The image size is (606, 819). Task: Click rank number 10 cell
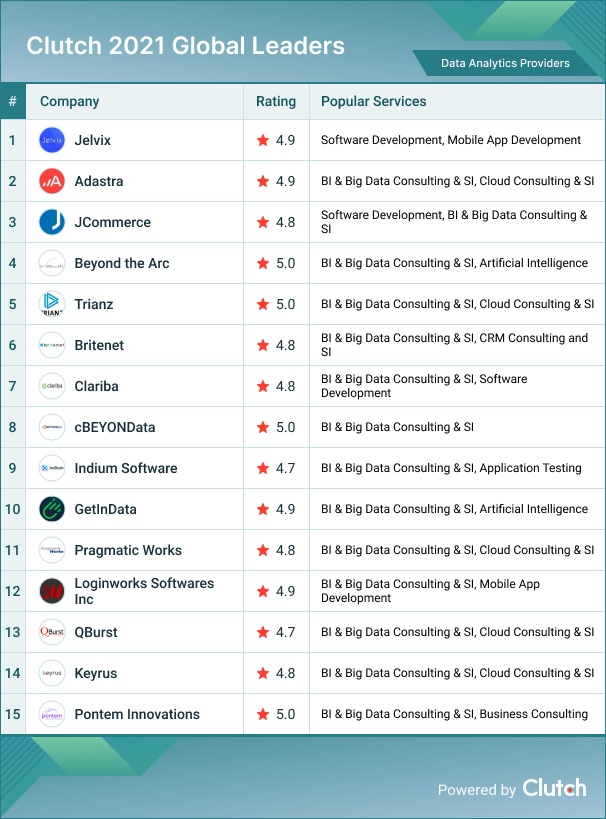13,509
